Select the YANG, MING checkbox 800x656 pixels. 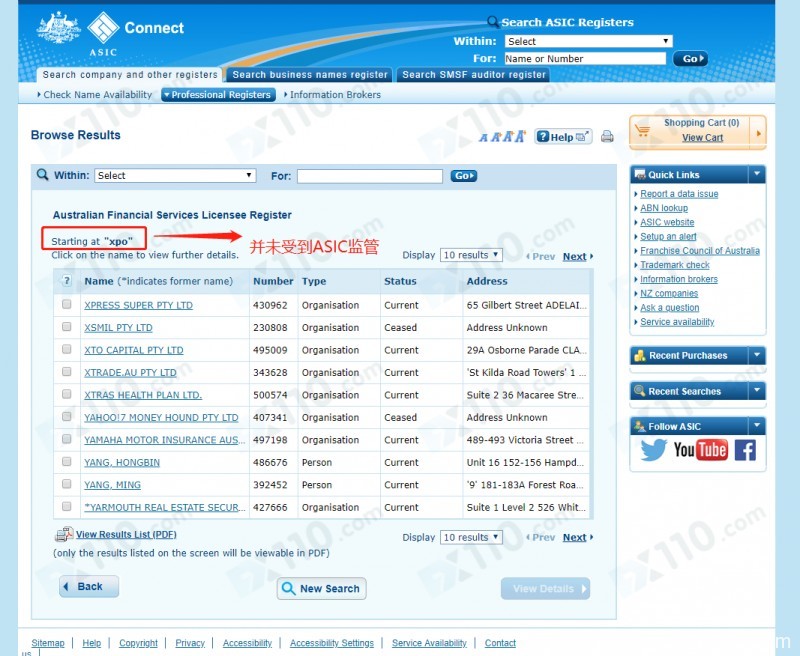pyautogui.click(x=66, y=484)
